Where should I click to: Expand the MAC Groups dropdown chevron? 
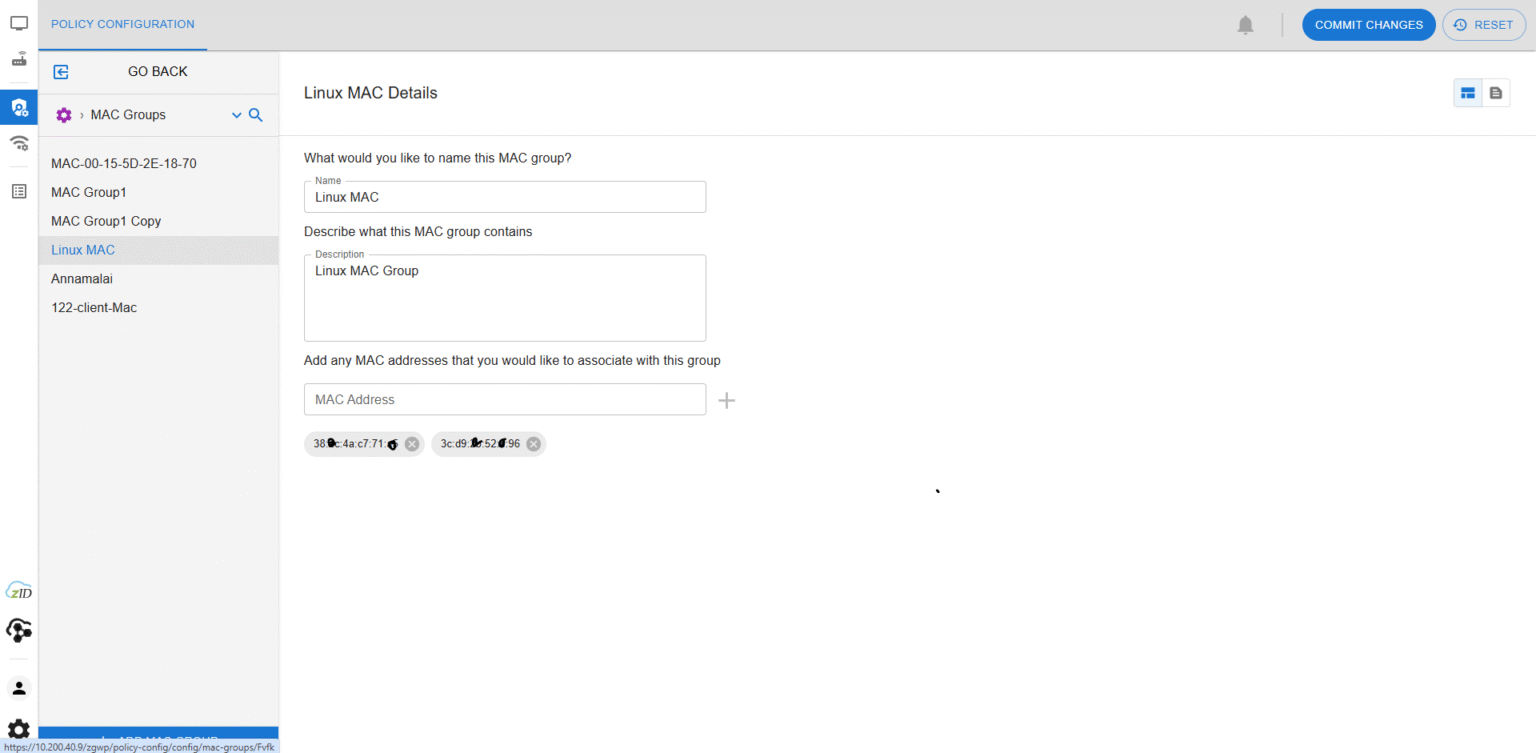coord(237,115)
